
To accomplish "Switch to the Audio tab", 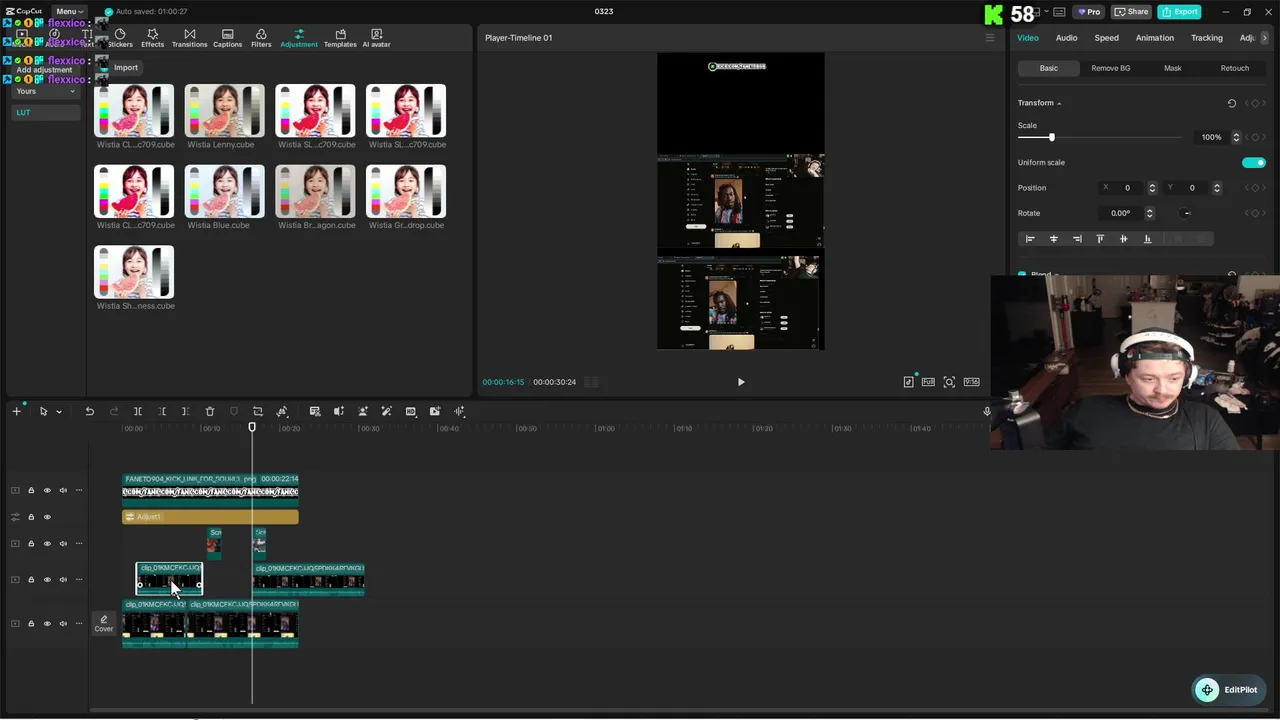I will coord(1066,38).
